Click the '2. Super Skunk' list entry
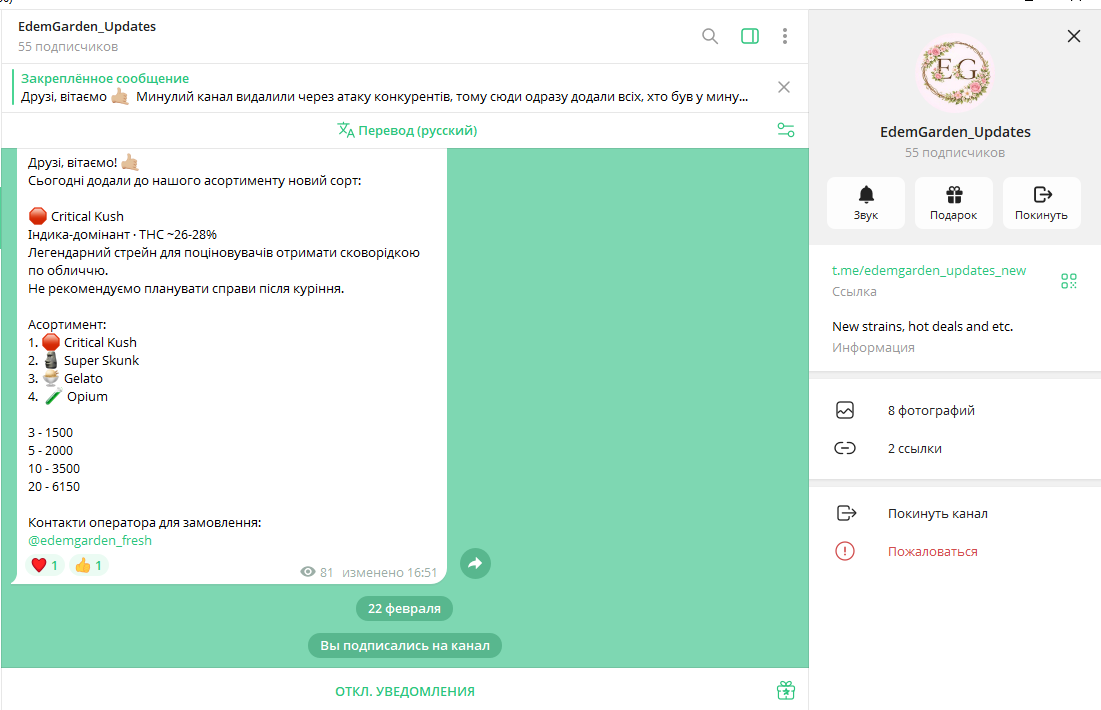The width and height of the screenshot is (1101, 710). [x=84, y=360]
